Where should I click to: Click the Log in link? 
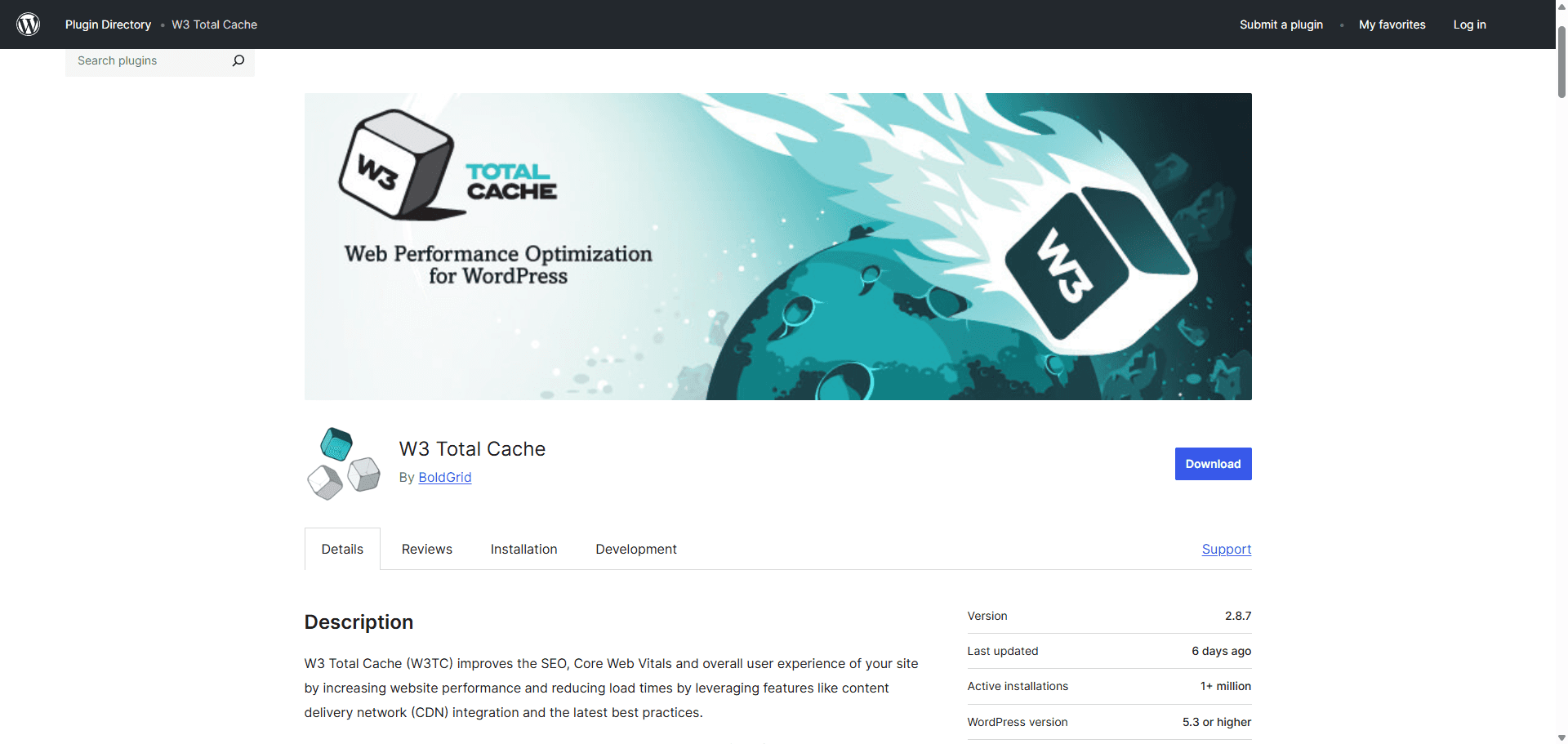click(x=1469, y=25)
